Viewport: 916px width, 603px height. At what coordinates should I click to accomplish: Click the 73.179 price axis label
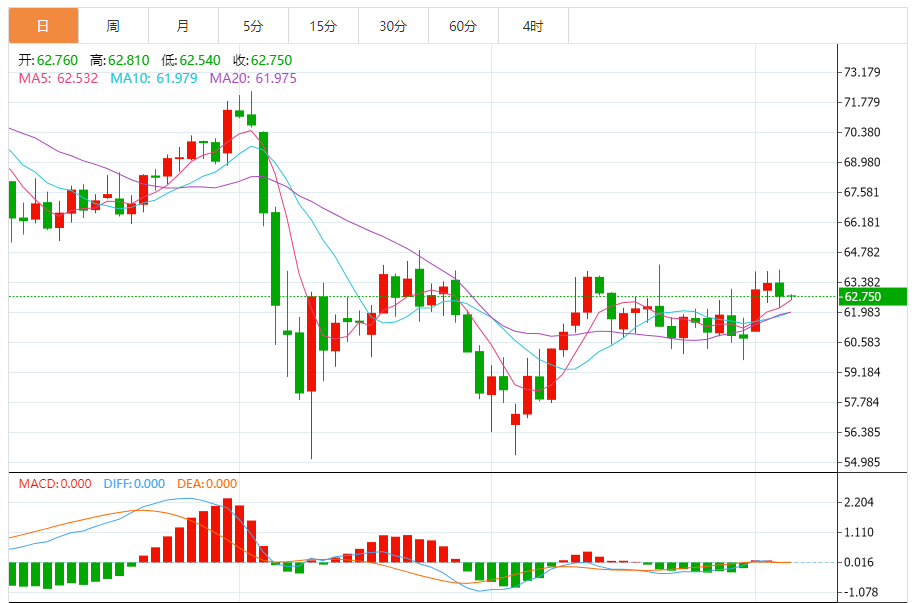click(862, 72)
